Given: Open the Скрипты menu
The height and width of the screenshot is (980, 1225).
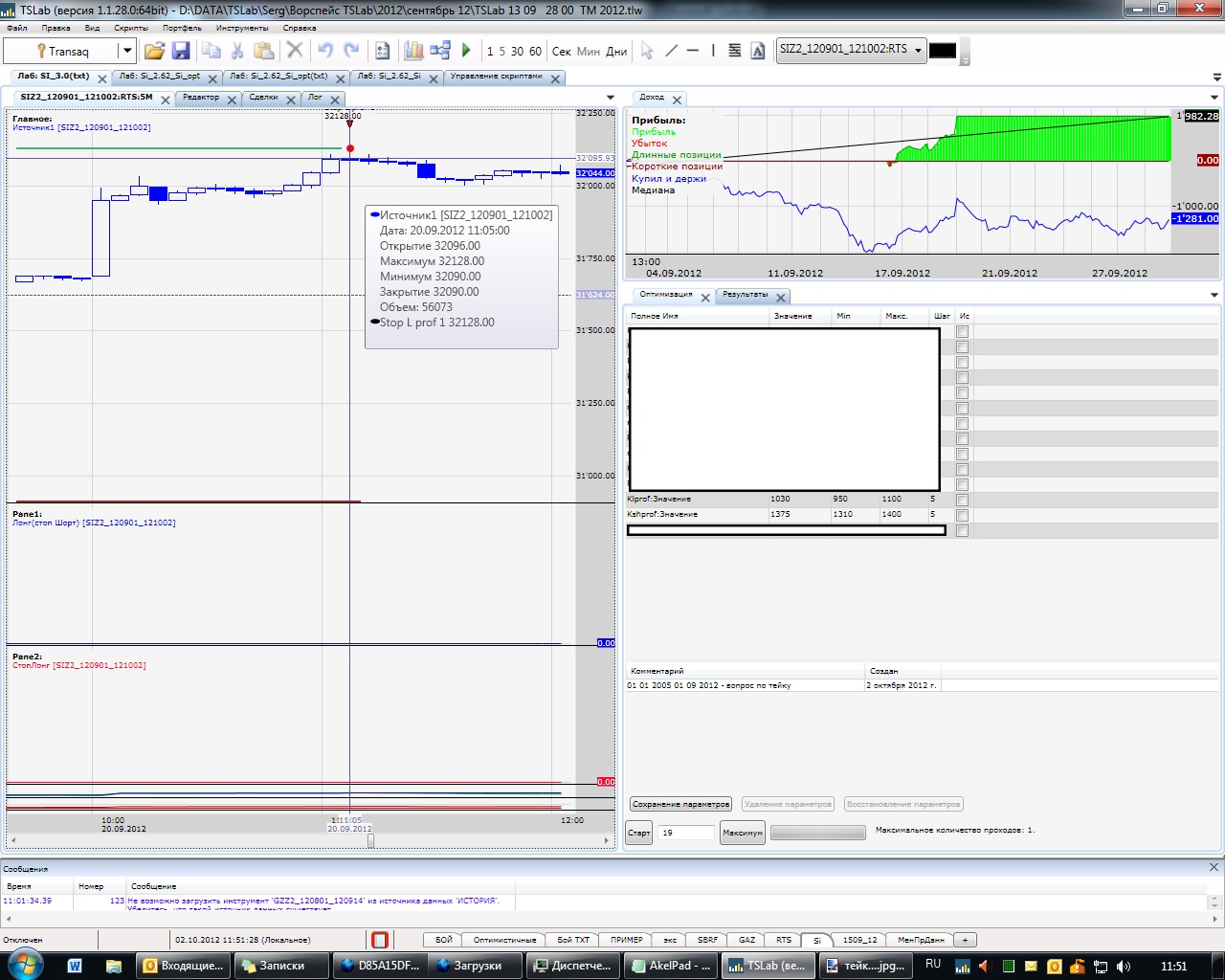Looking at the screenshot, I should coord(131,28).
